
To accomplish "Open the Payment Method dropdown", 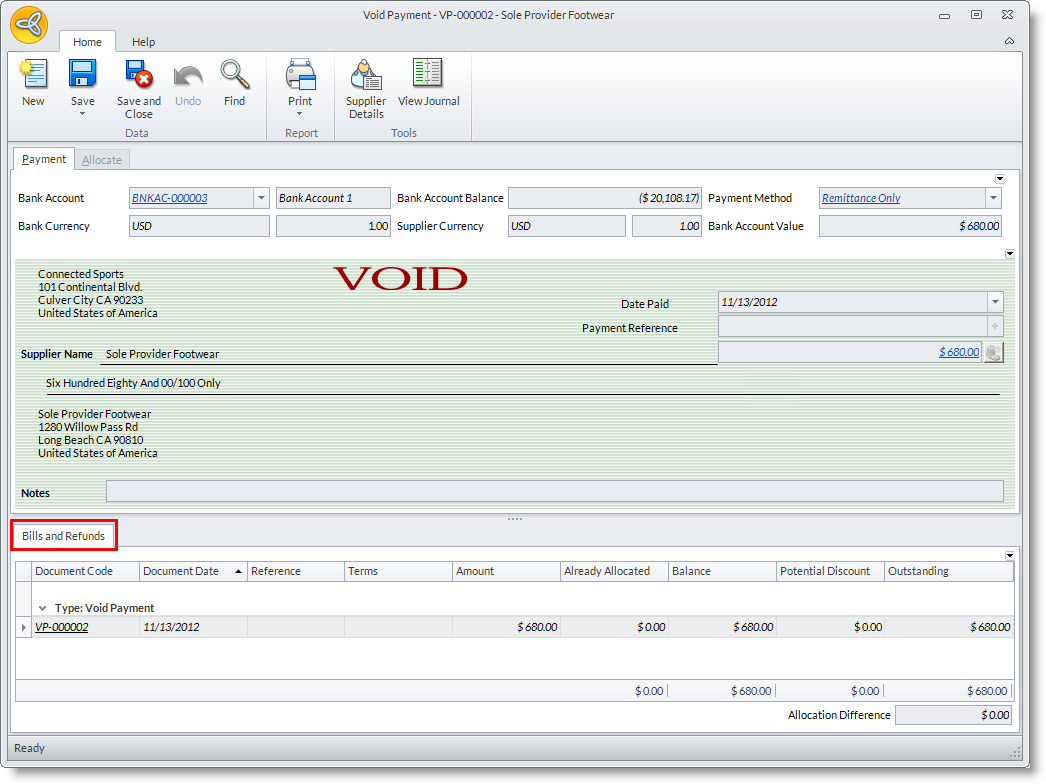I will click(993, 198).
